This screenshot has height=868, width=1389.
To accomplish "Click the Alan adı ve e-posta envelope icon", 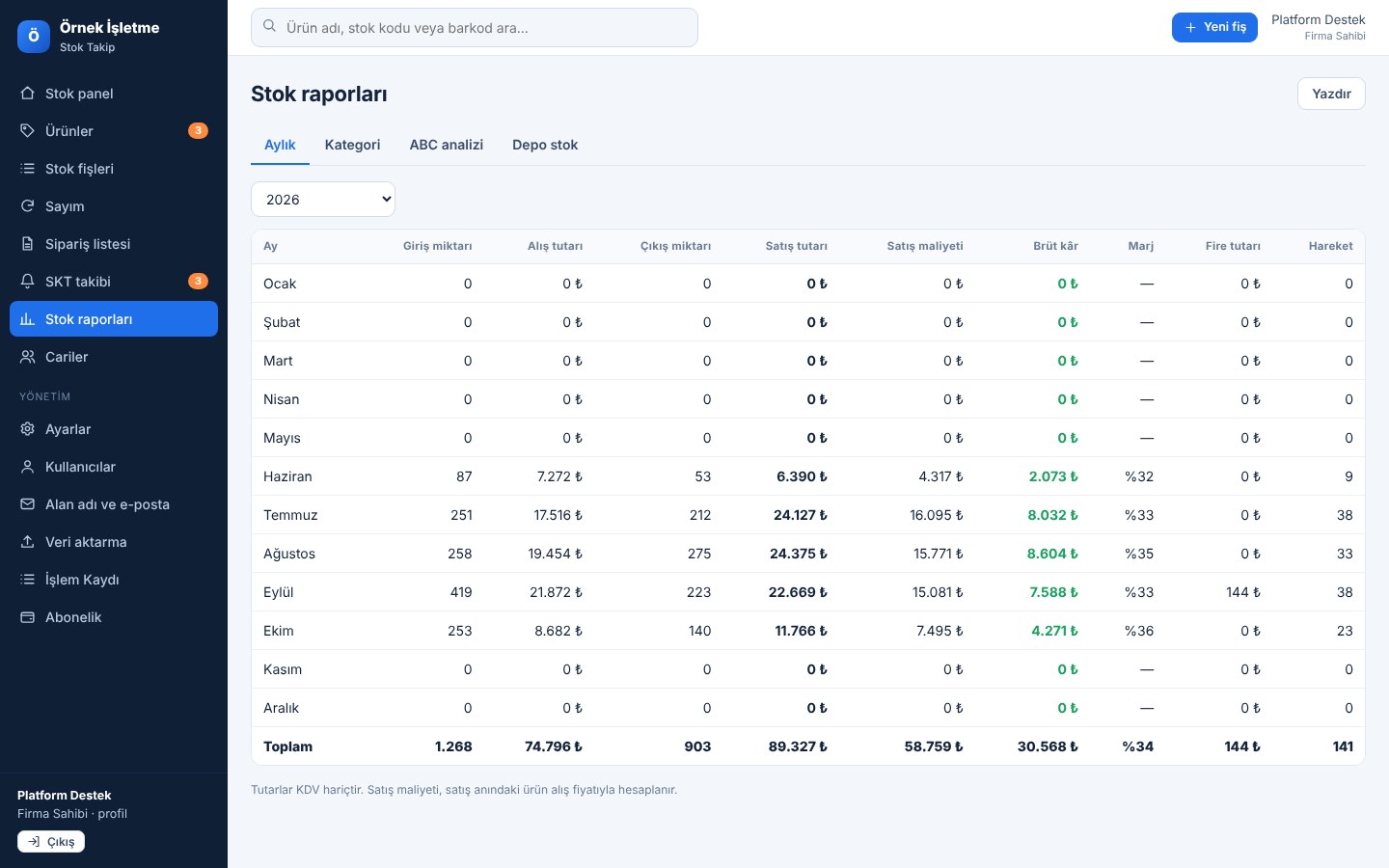I will (27, 504).
